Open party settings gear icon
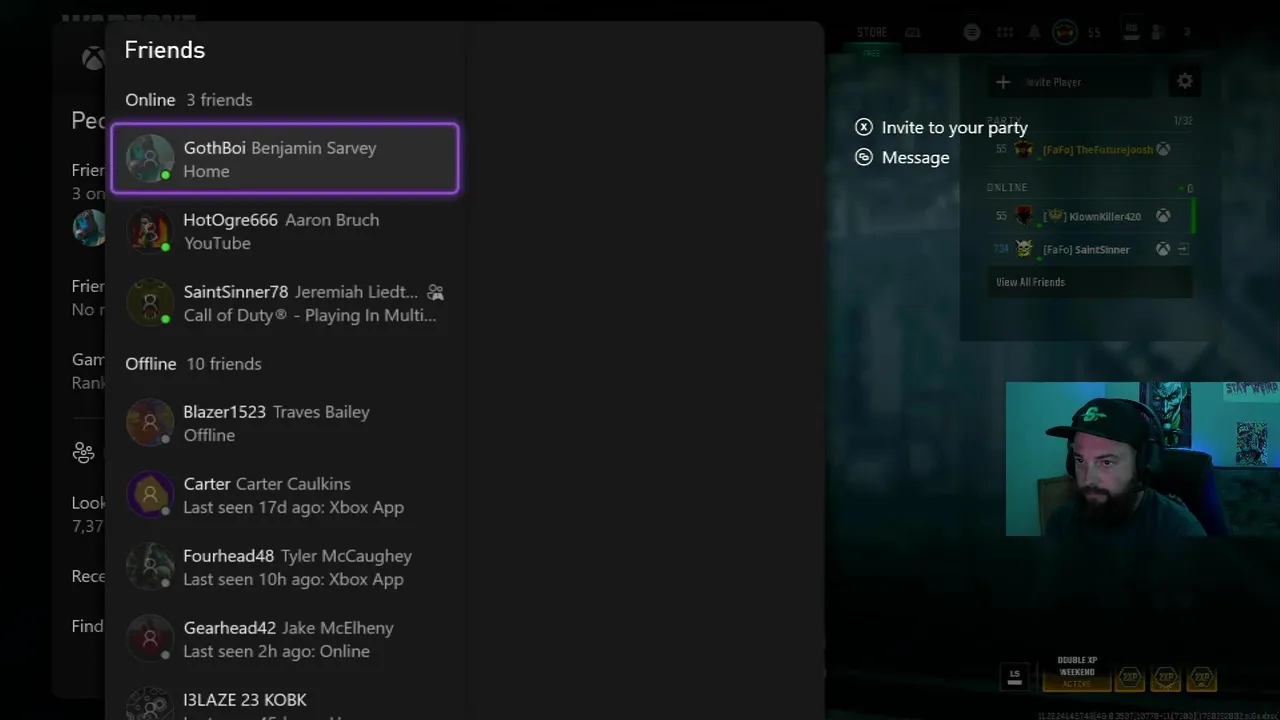The image size is (1280, 720). pos(1185,81)
